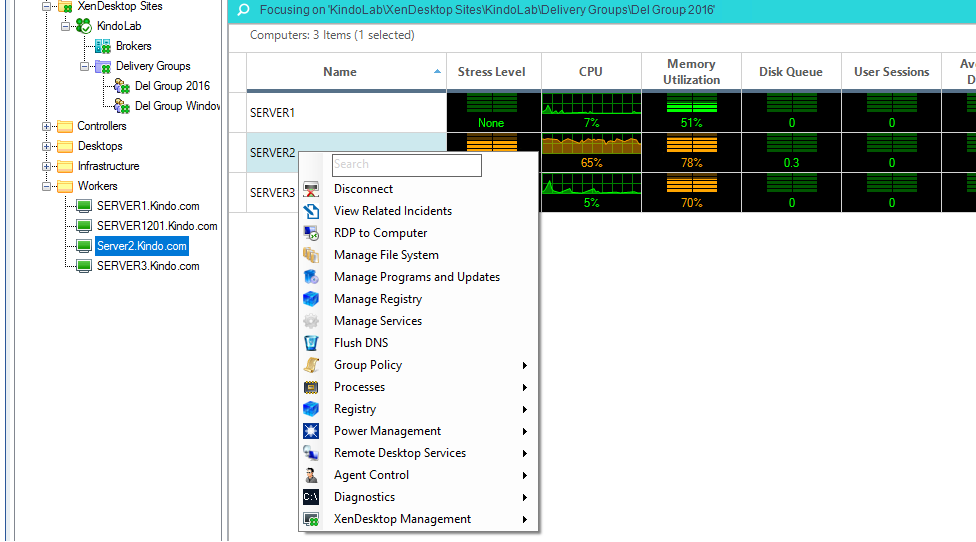Image resolution: width=976 pixels, height=542 pixels.
Task: Click SERVER3 memory 70% gauge cell
Action: [x=692, y=193]
